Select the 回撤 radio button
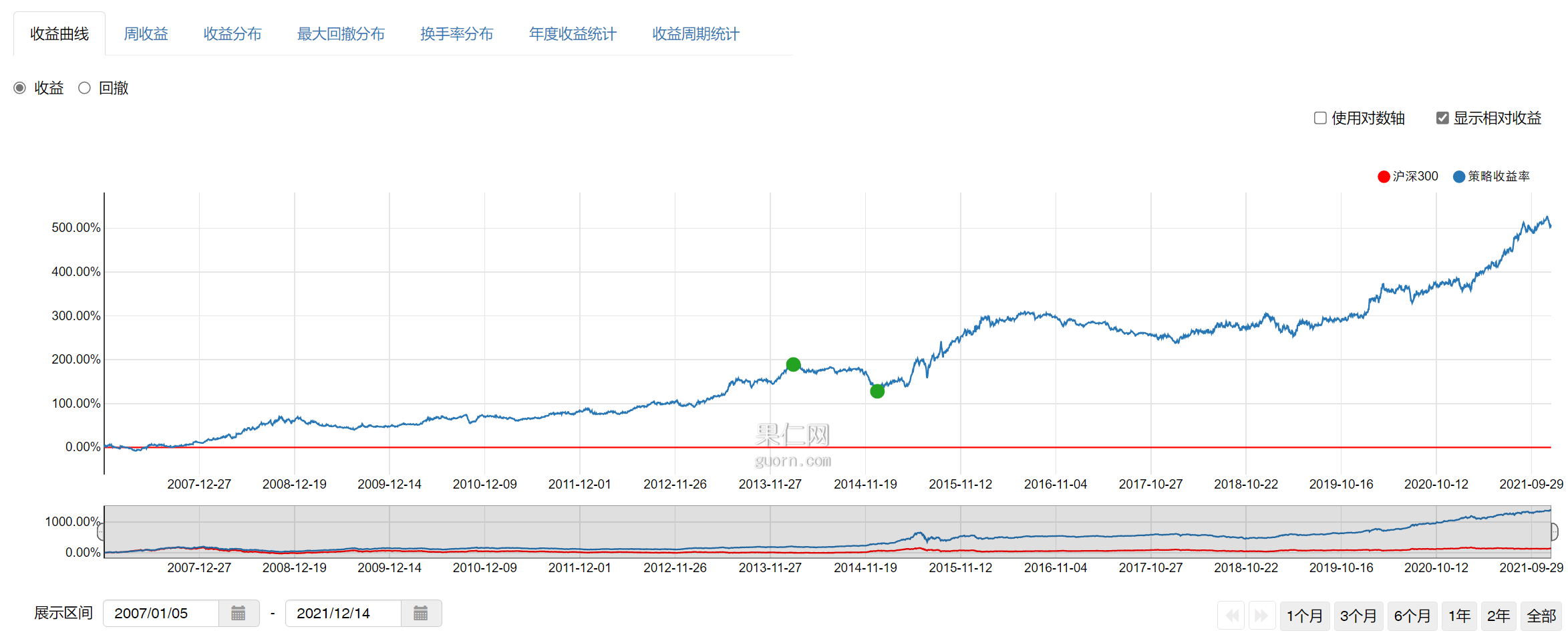 (x=84, y=88)
